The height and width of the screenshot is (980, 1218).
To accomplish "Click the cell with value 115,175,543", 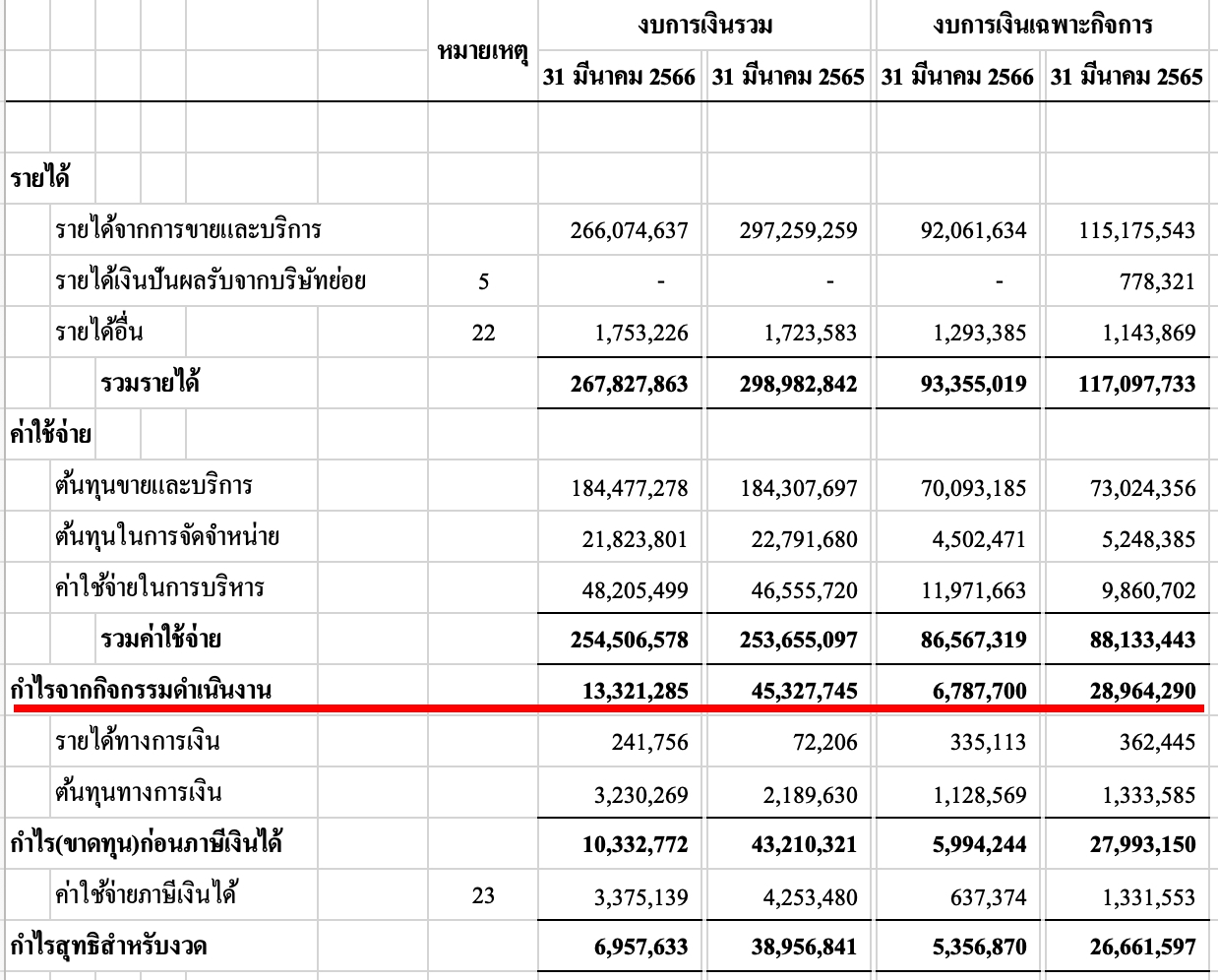I will (x=1136, y=231).
